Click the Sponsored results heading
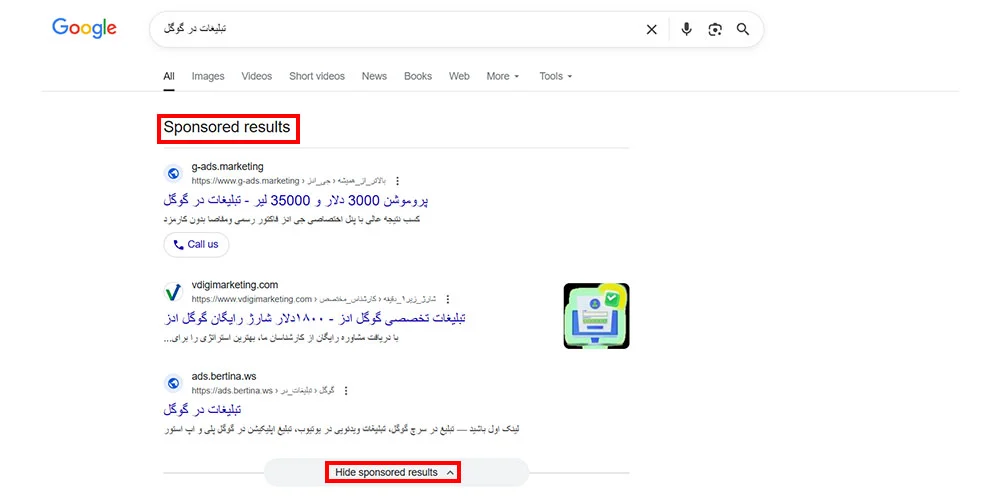This screenshot has height=500, width=1000. coord(227,128)
